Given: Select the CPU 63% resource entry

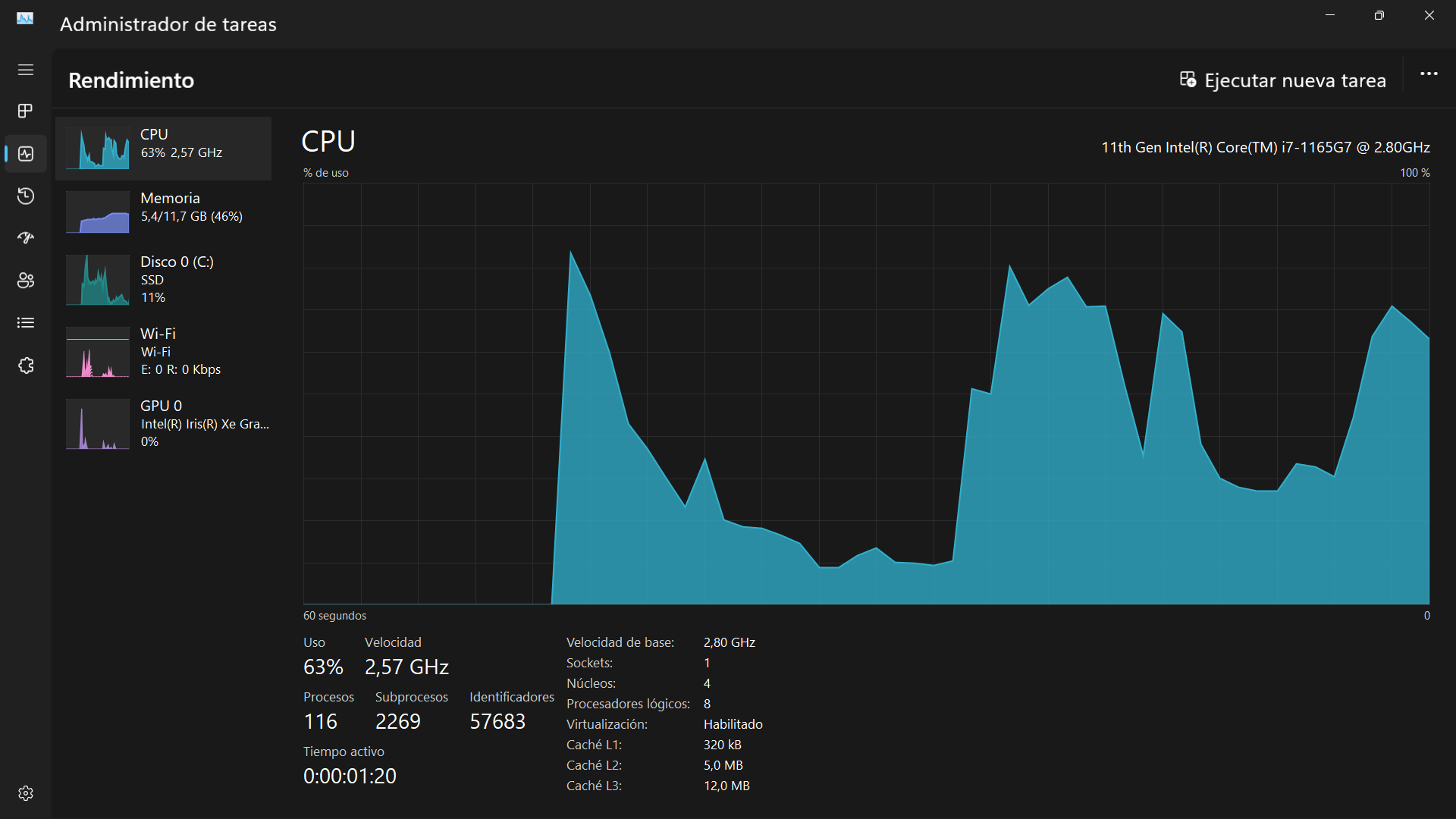Looking at the screenshot, I should [x=163, y=149].
